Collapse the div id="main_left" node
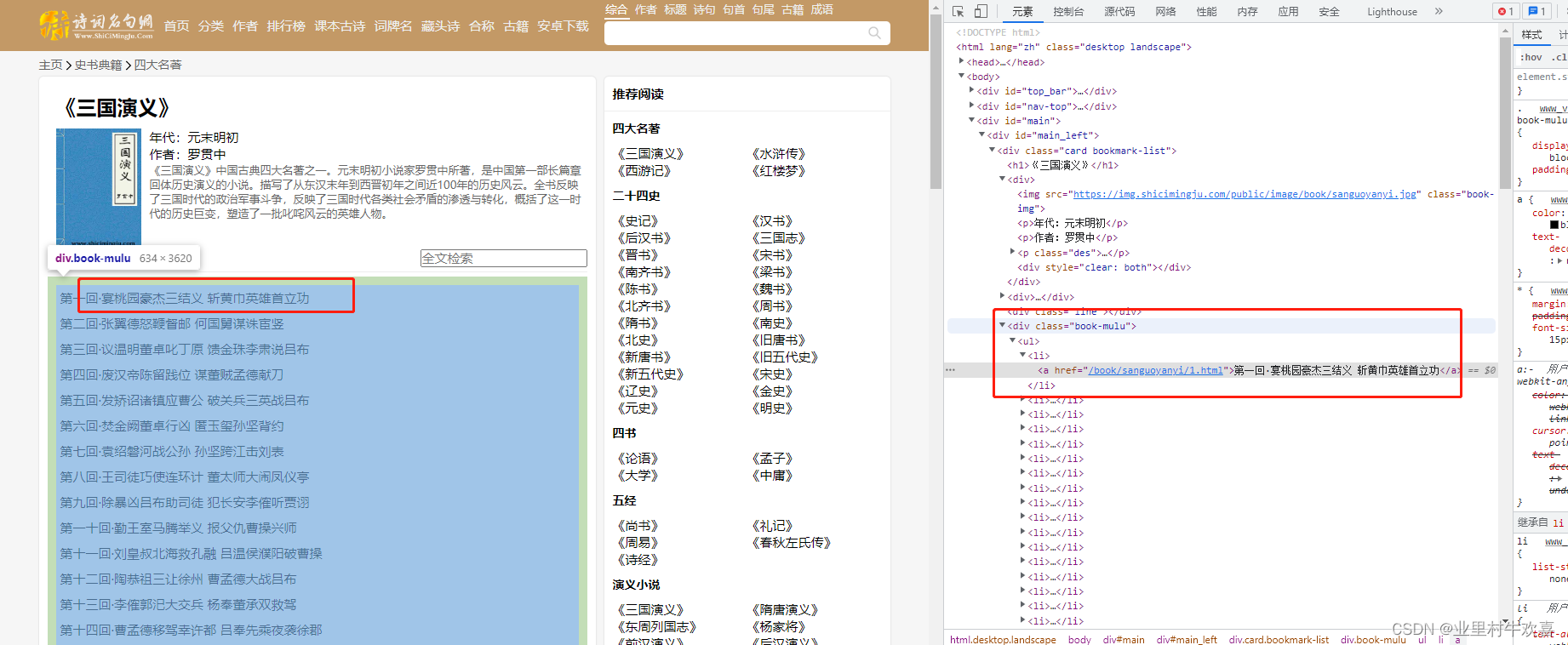 click(x=982, y=134)
